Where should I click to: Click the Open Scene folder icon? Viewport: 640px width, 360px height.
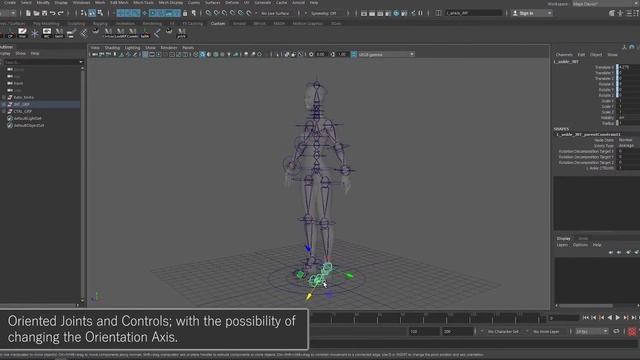(x=36, y=13)
